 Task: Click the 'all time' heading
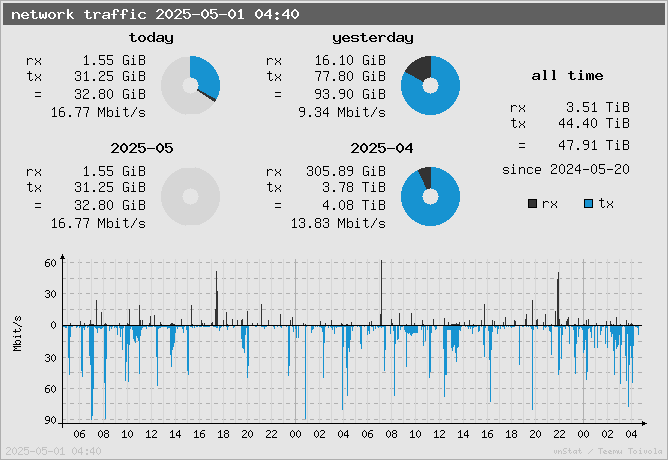567,75
